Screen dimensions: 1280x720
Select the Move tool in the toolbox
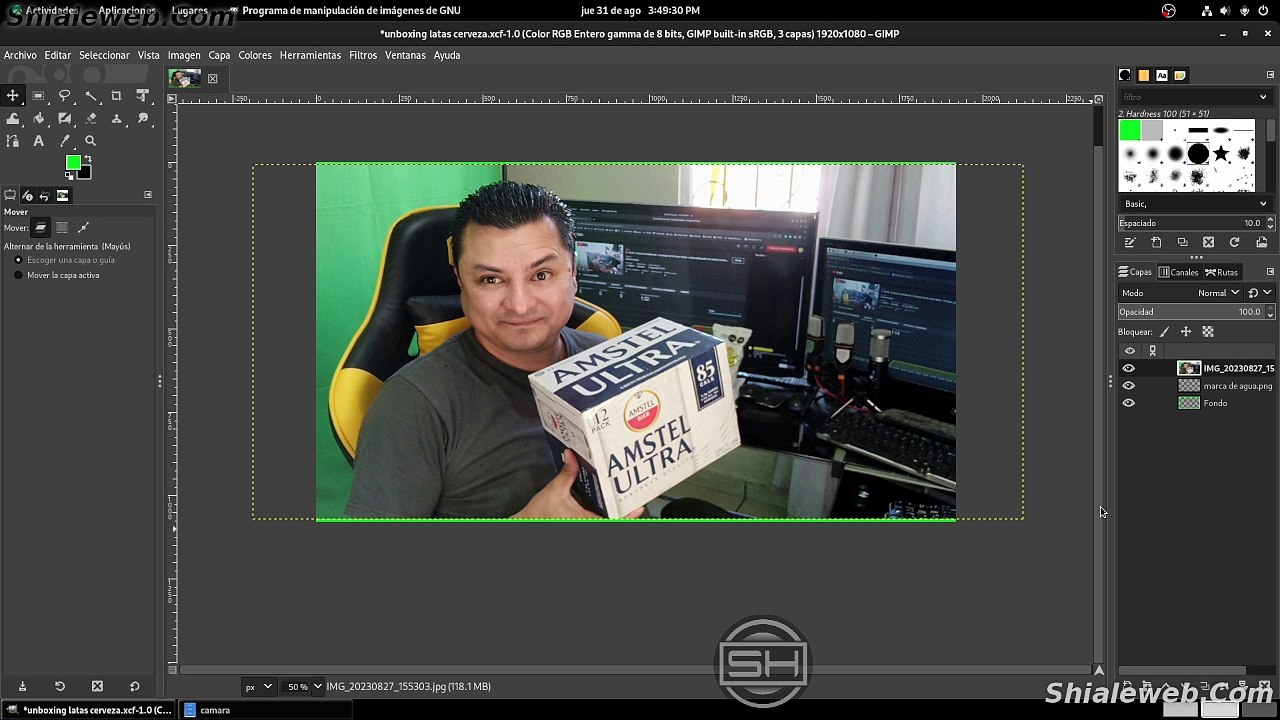tap(13, 96)
